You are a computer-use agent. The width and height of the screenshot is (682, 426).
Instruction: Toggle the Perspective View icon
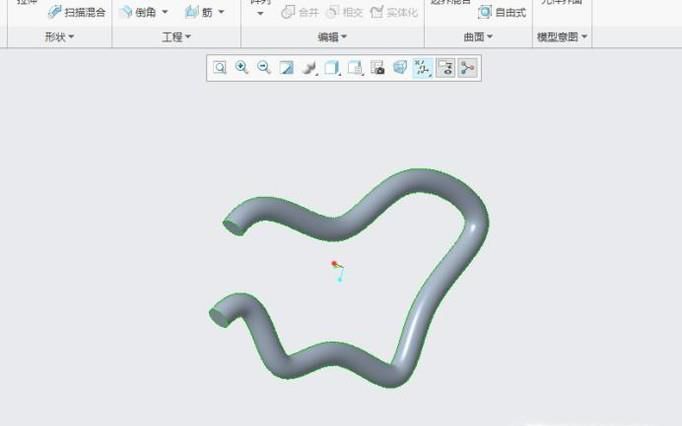click(400, 68)
